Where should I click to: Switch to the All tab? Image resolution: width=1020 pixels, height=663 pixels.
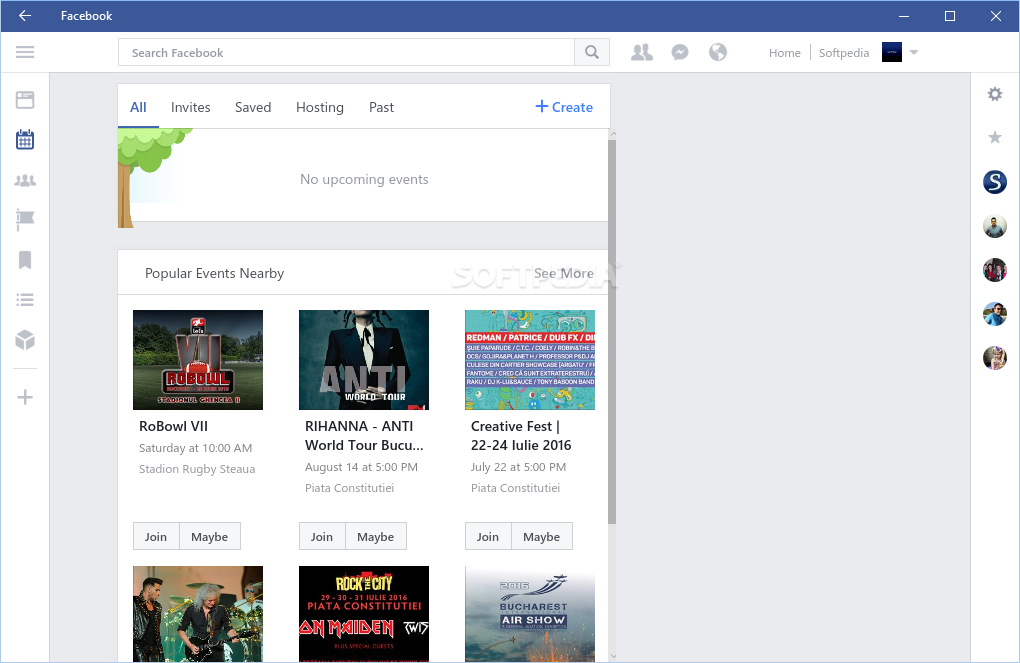coord(138,107)
